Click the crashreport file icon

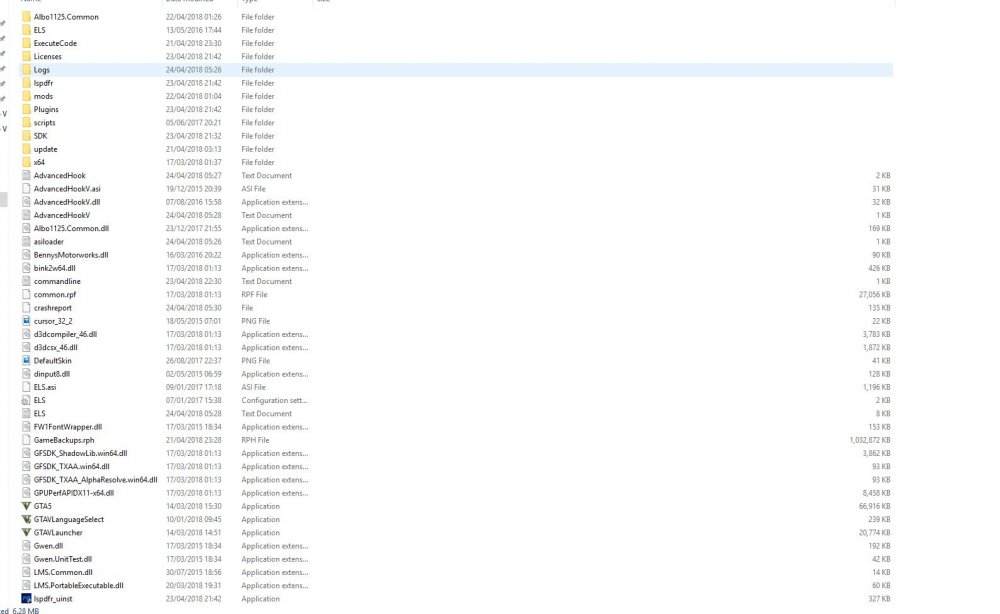click(26, 307)
